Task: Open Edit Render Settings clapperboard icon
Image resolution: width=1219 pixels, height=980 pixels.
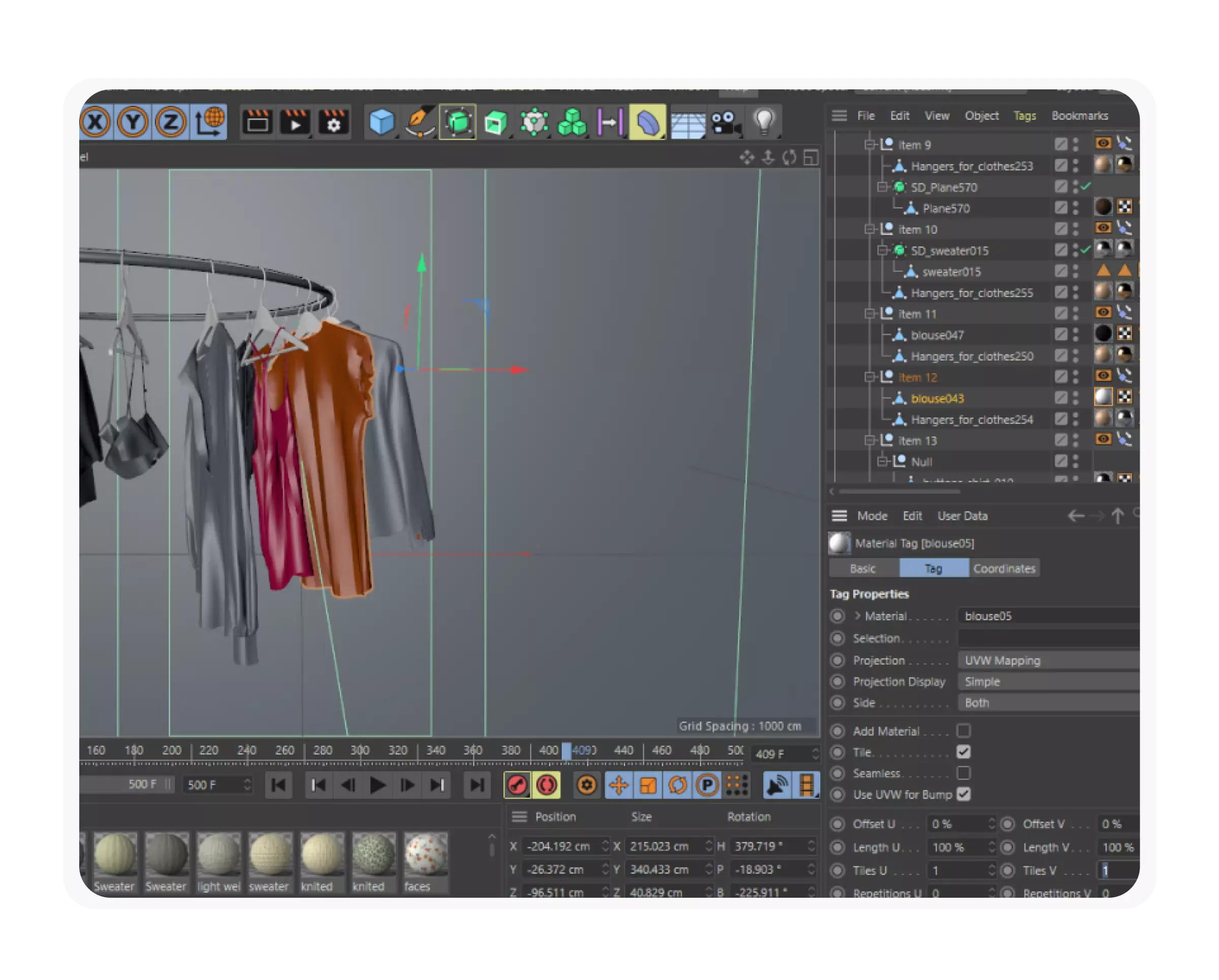Action: [x=333, y=121]
